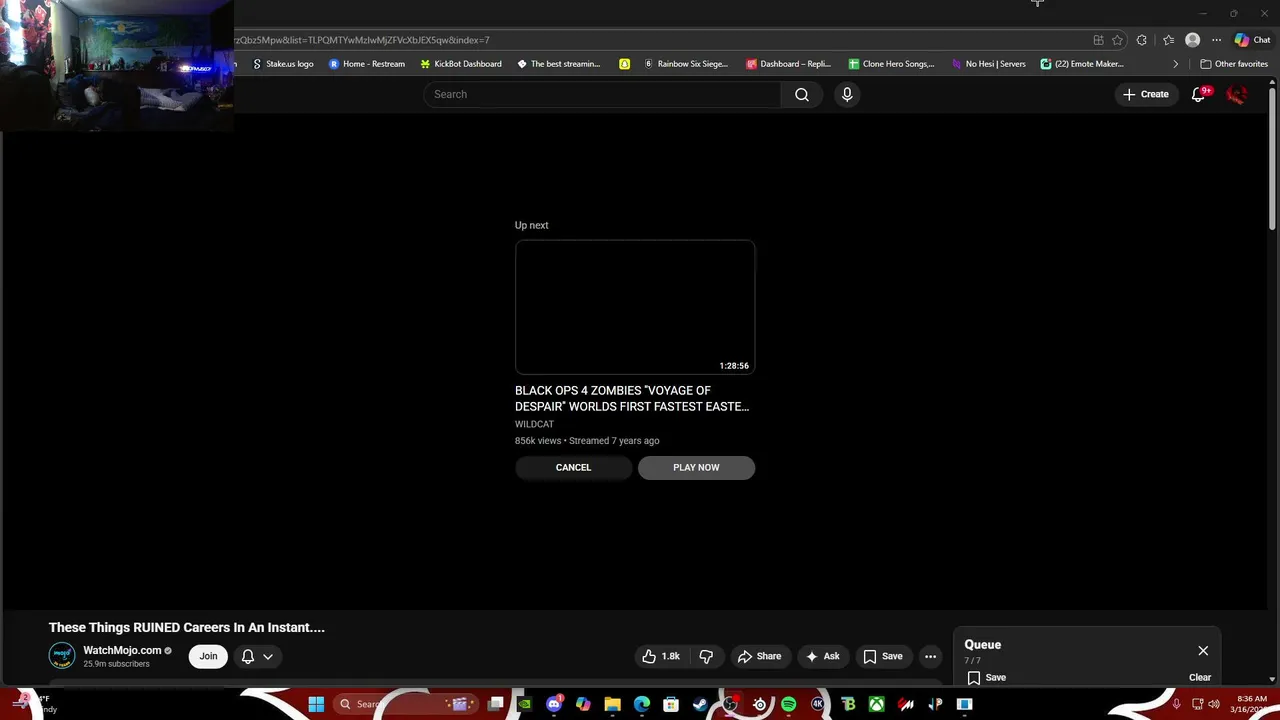Viewport: 1280px width, 720px height.
Task: Open Dashboard – Repli bookmark
Action: click(789, 64)
